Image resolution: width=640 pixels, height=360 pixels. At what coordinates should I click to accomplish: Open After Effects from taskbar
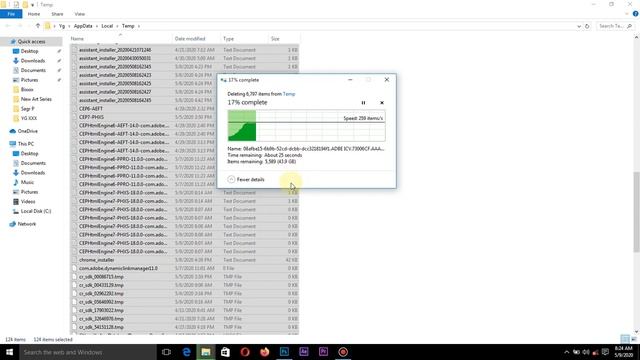pos(304,352)
